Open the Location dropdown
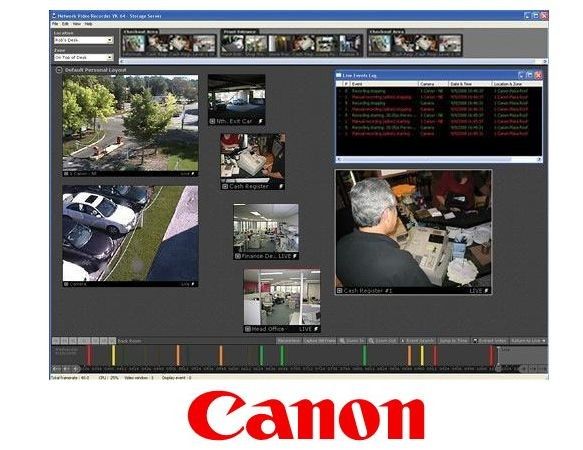583x450 pixels. pyautogui.click(x=83, y=40)
